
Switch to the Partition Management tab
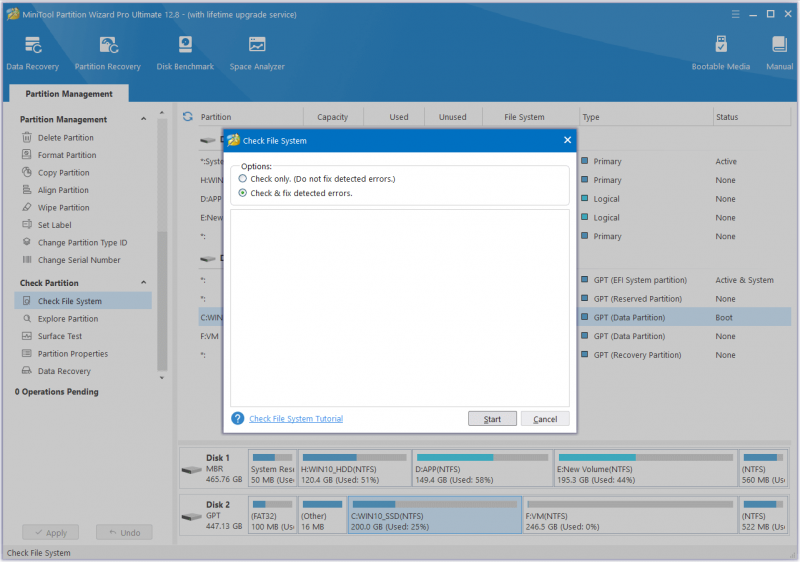pos(69,93)
